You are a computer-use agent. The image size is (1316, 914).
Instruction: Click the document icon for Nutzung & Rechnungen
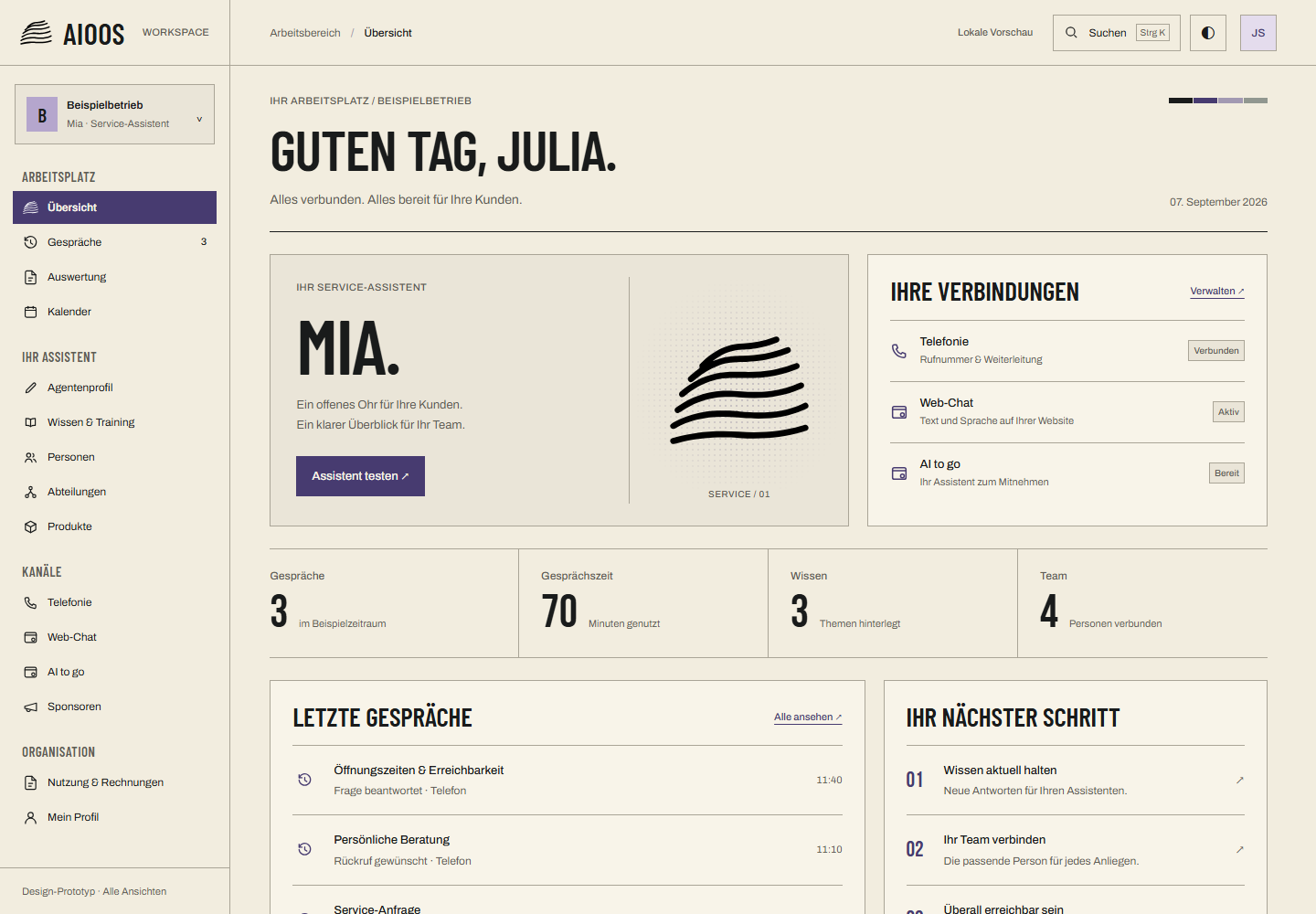tap(30, 782)
